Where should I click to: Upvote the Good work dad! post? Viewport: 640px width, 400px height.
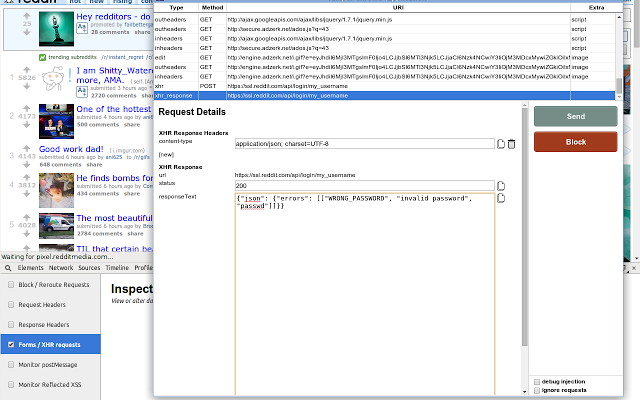pyautogui.click(x=27, y=148)
